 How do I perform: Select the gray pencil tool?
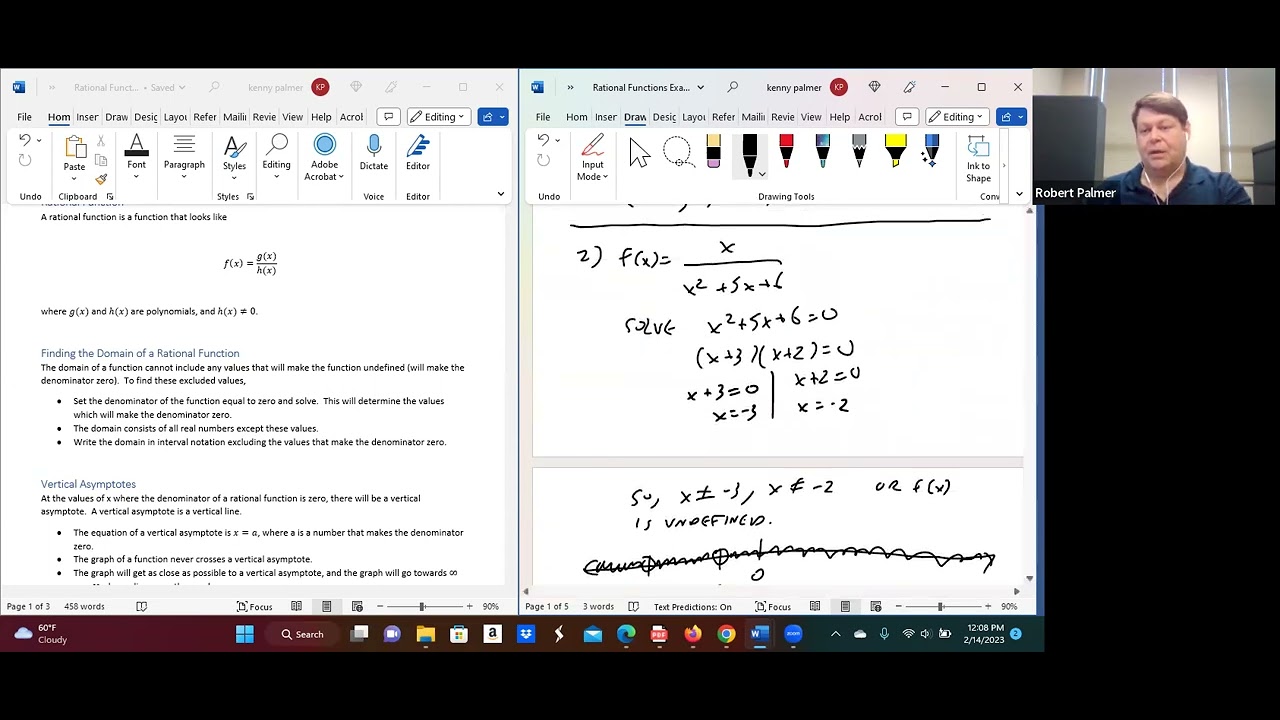[859, 152]
